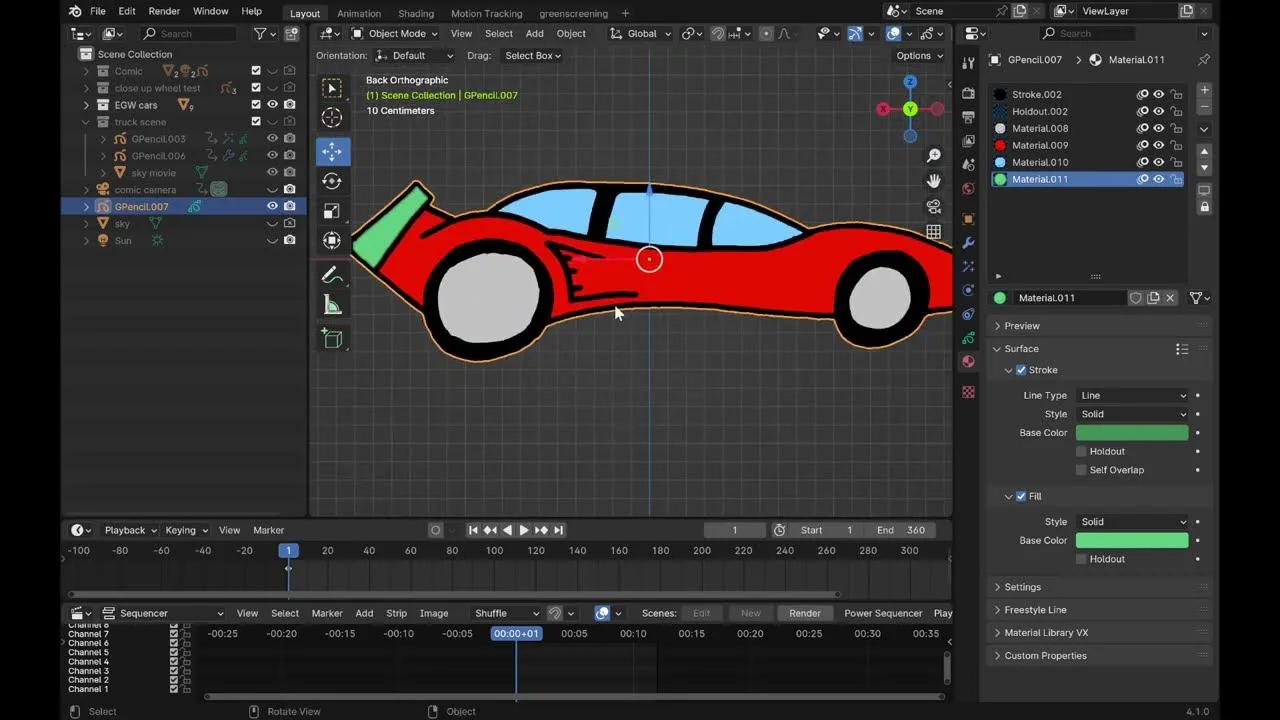Open Material Properties via the sphere icon

966,363
